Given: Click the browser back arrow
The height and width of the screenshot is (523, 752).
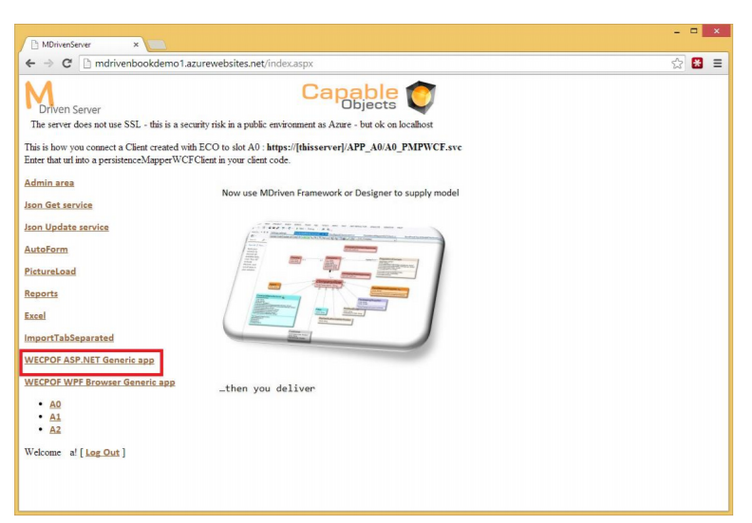Looking at the screenshot, I should pyautogui.click(x=30, y=63).
